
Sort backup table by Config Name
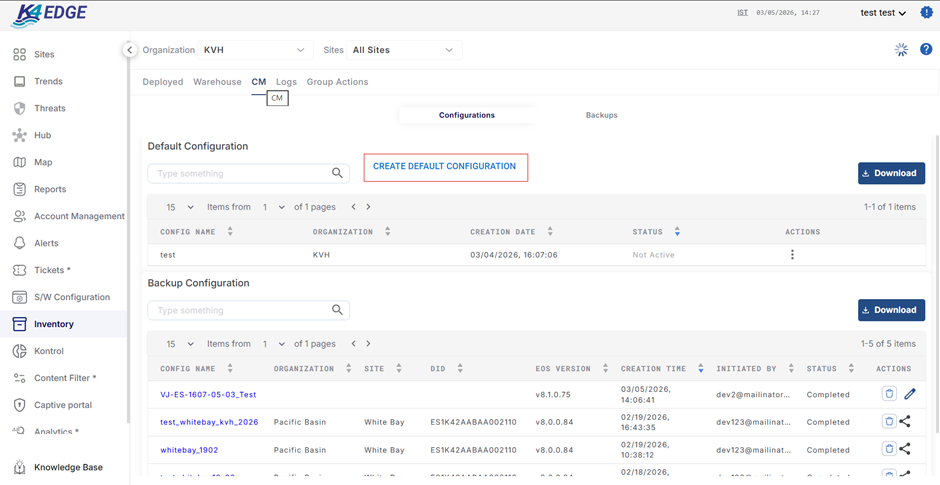point(230,369)
